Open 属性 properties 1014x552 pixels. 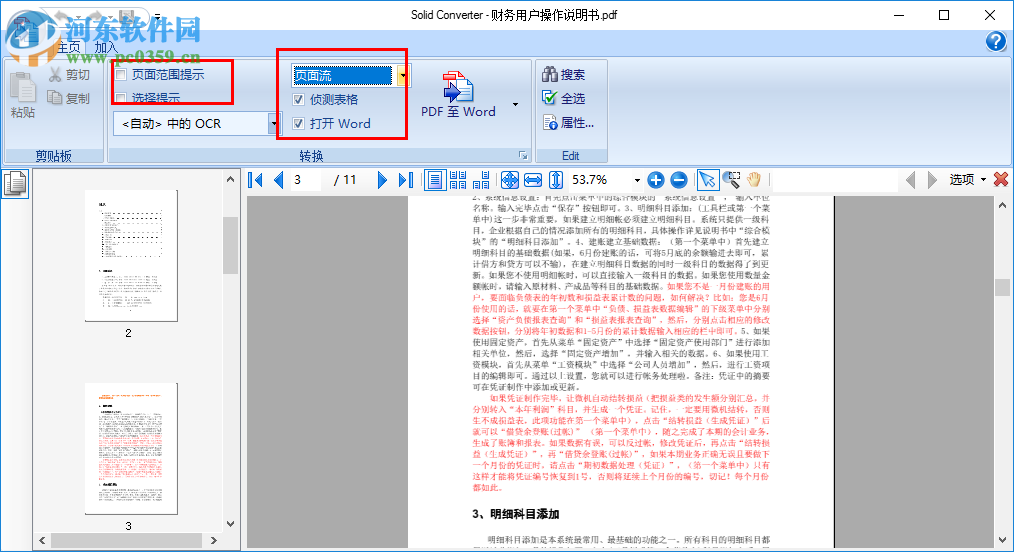click(x=568, y=122)
